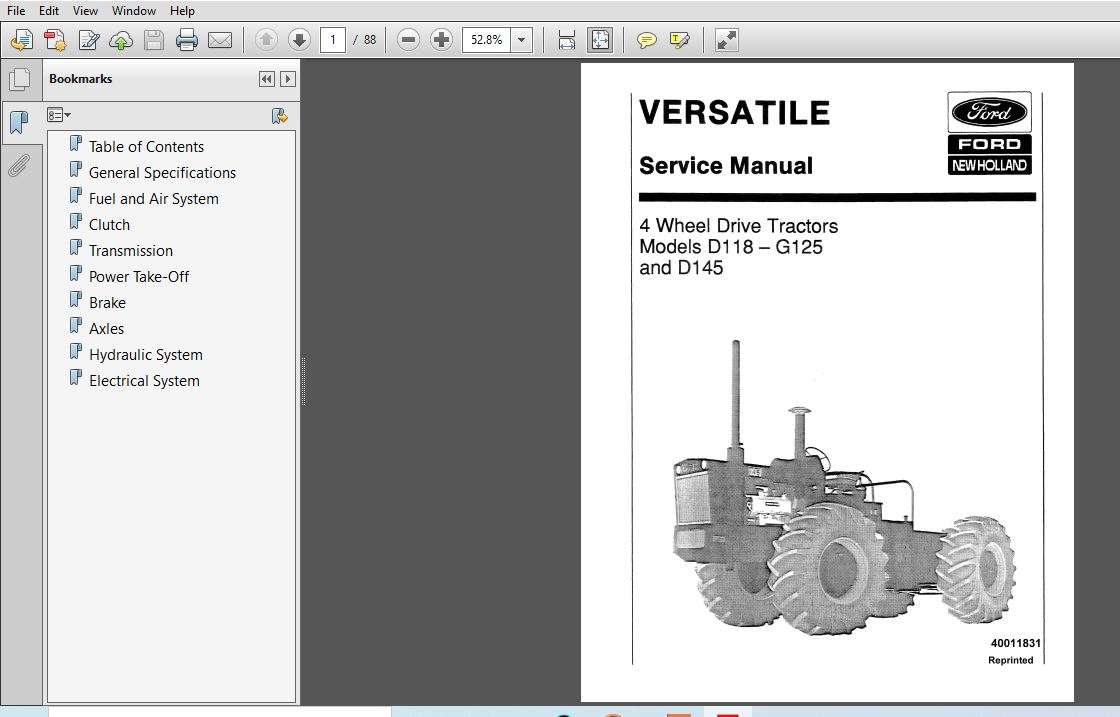1120x717 pixels.
Task: Click the cloud upload icon
Action: (121, 40)
